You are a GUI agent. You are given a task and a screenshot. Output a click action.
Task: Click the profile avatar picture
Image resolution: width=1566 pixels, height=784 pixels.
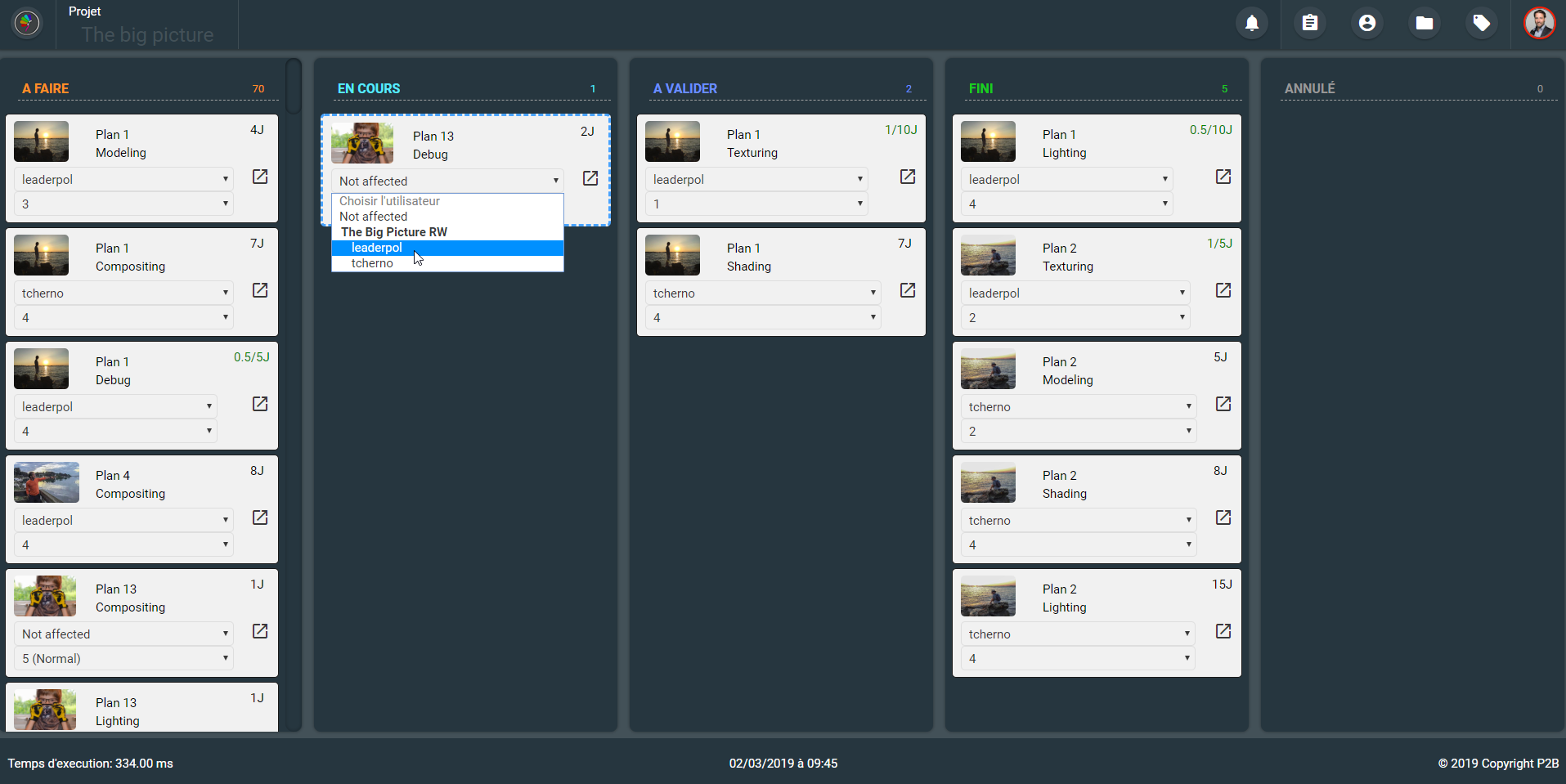(x=1539, y=23)
